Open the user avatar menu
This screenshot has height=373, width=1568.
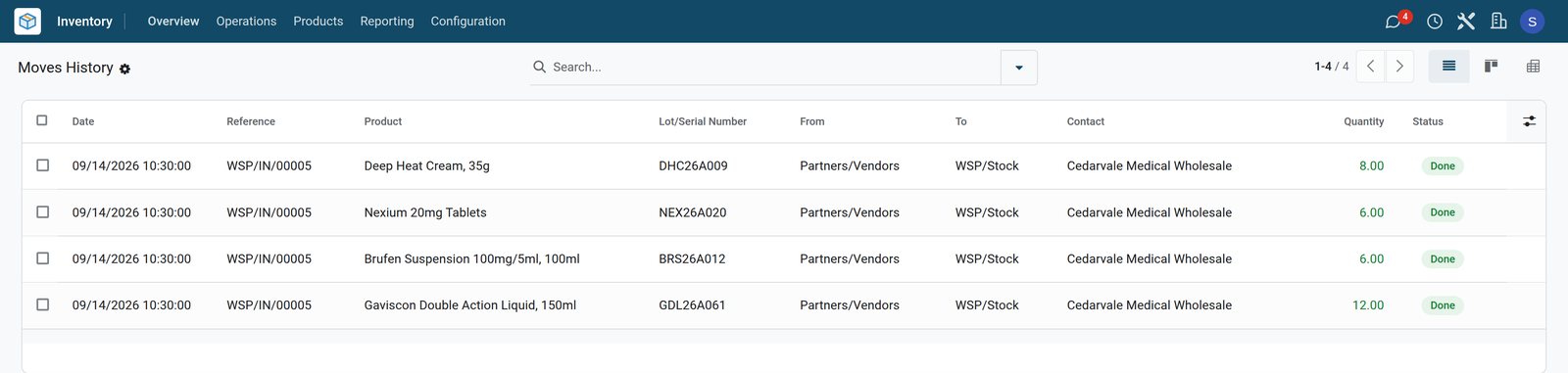(1532, 22)
